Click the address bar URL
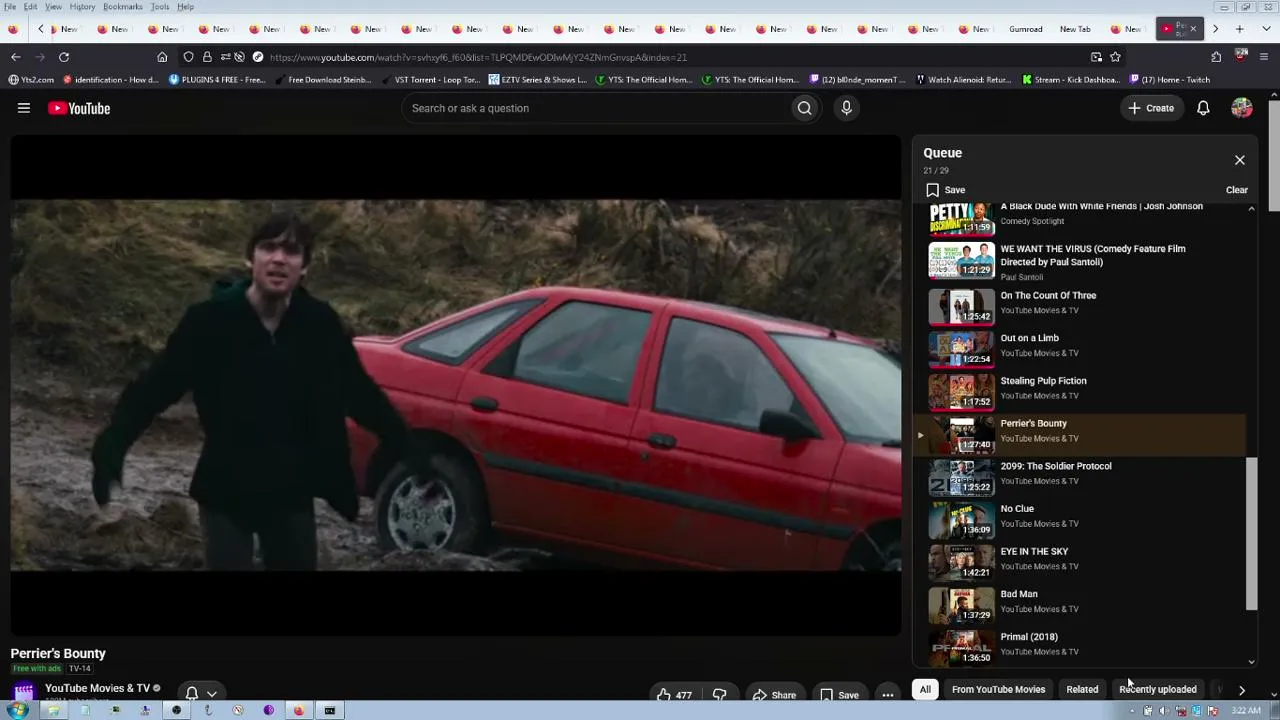 pos(478,58)
